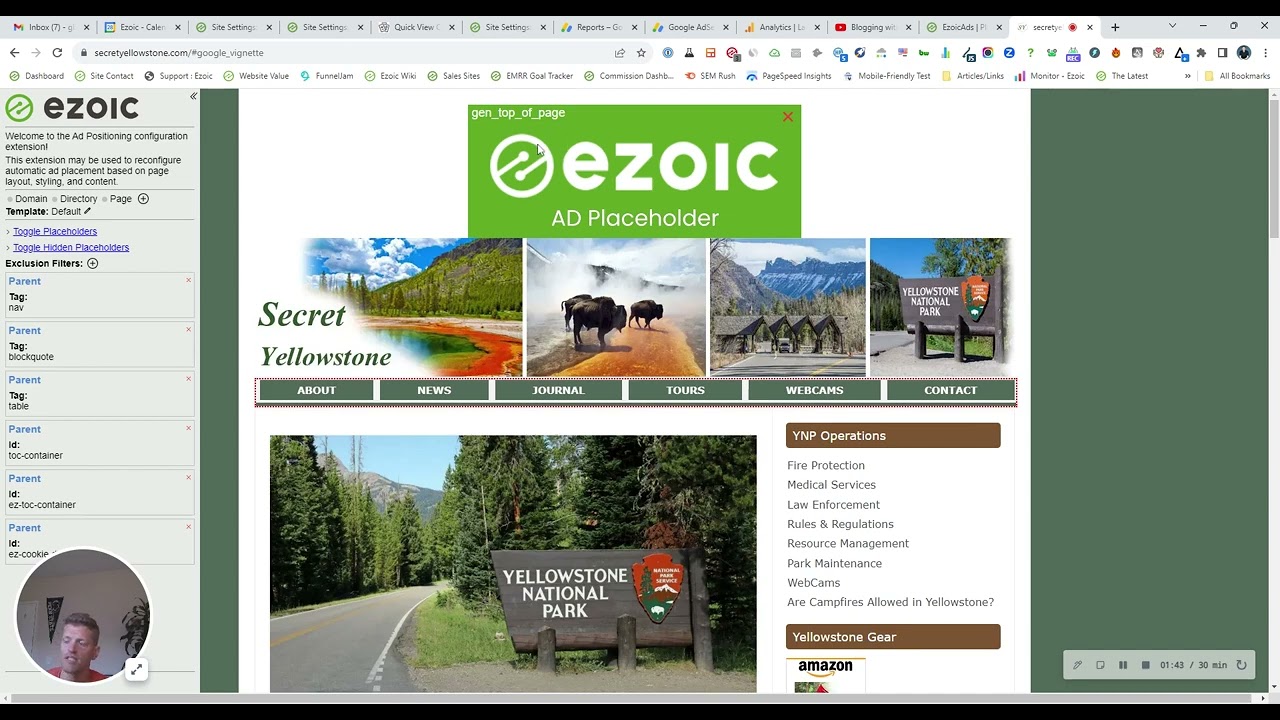Viewport: 1280px width, 720px height.
Task: Open tab search dropdown arrow
Action: (x=1172, y=26)
